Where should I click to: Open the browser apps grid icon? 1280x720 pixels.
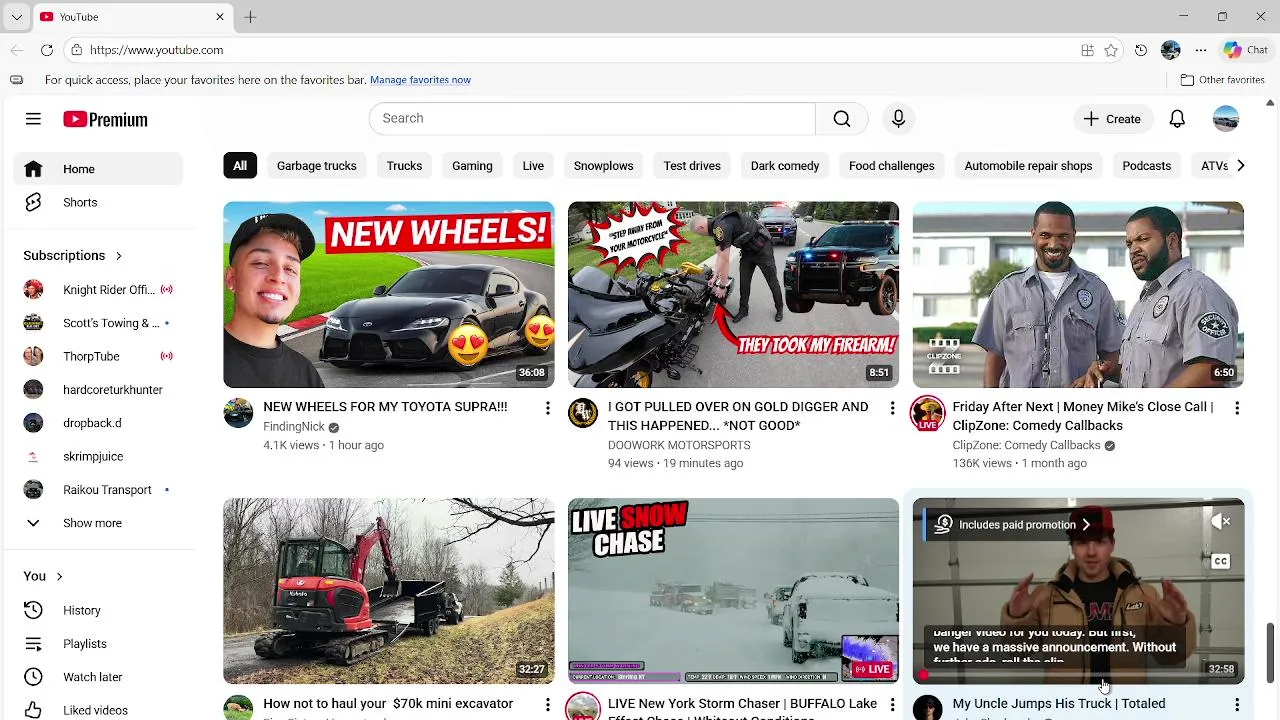coord(1087,50)
